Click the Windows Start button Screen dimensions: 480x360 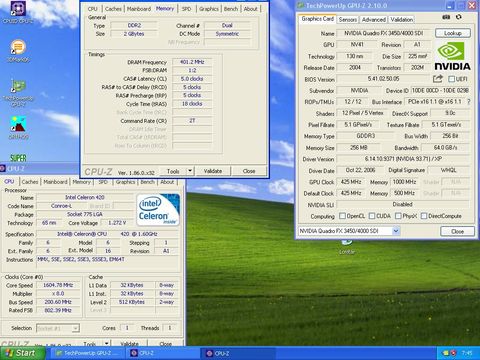23,353
